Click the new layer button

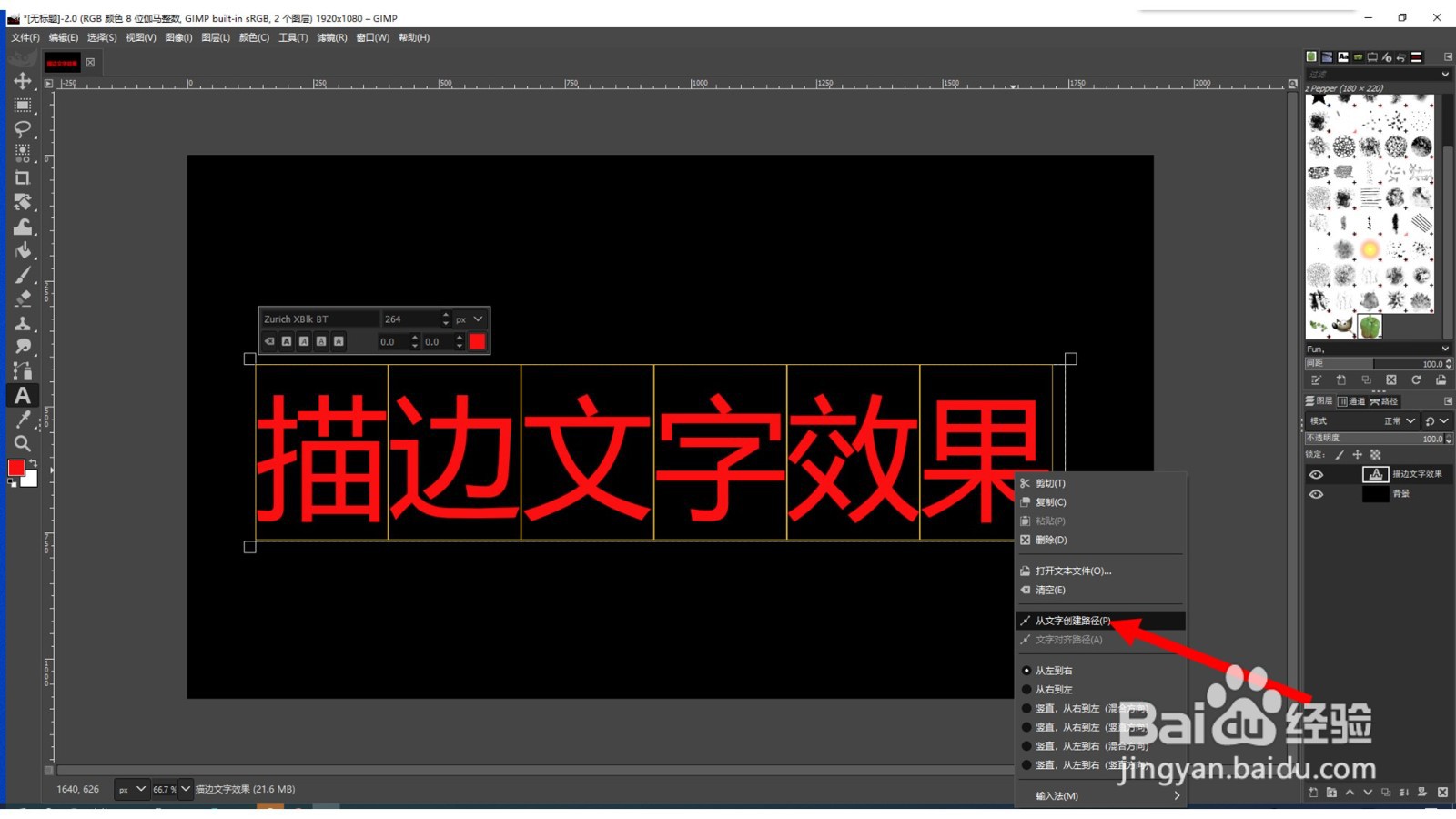[1312, 793]
